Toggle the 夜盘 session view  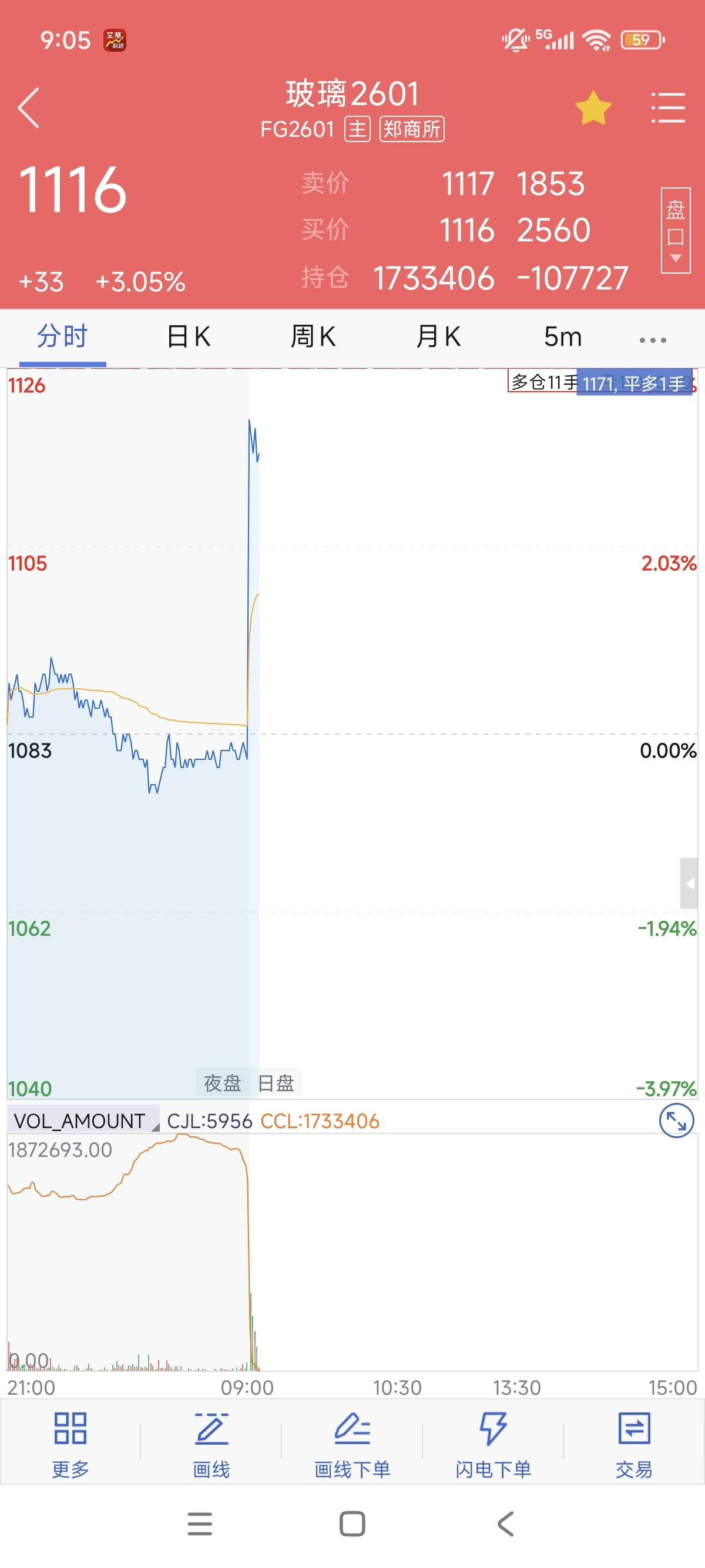click(x=222, y=1083)
